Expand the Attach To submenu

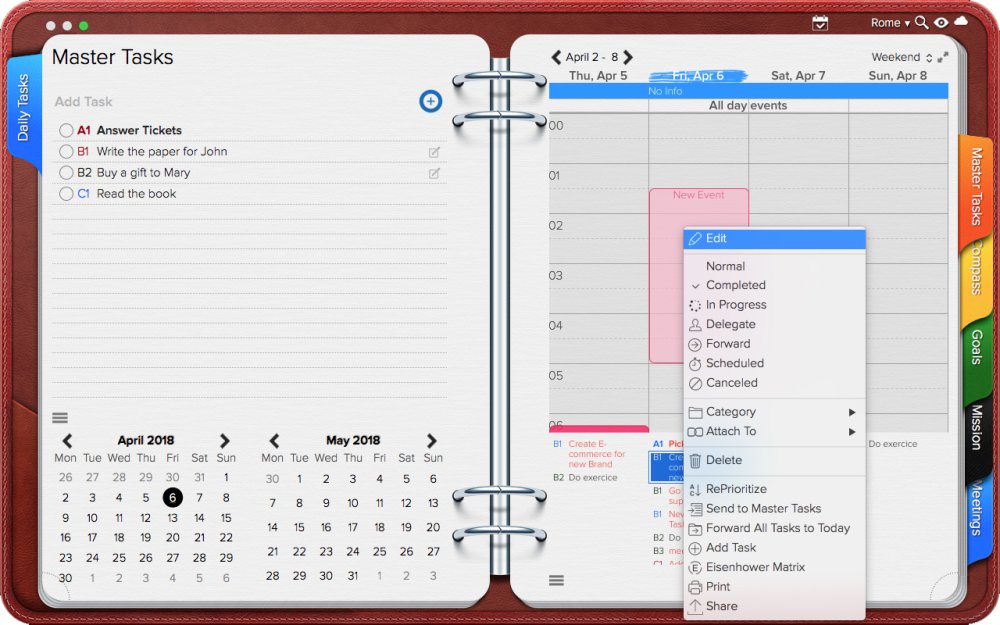tap(774, 431)
